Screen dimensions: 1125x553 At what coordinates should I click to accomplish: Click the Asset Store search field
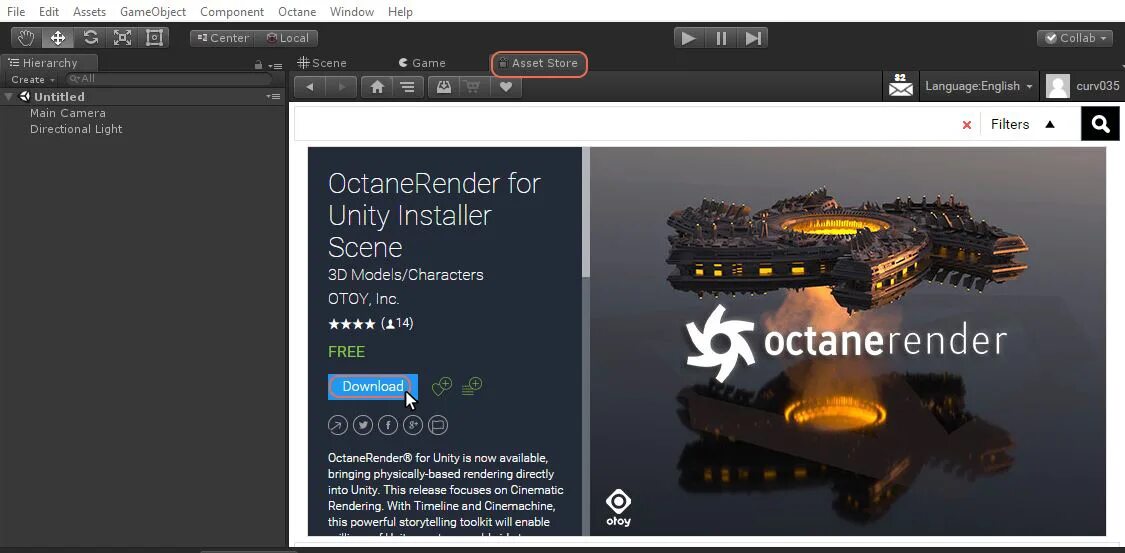624,124
